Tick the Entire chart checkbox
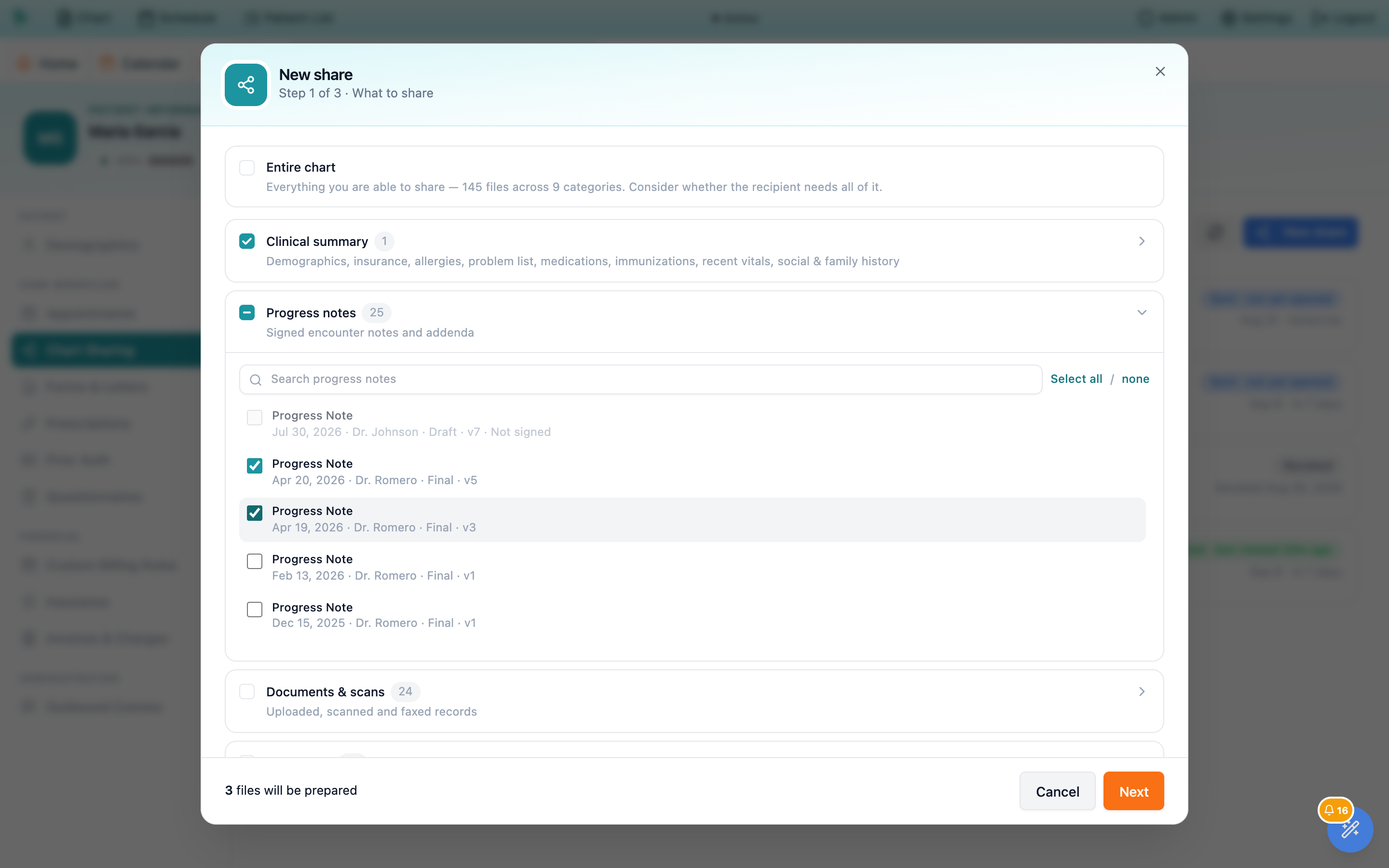This screenshot has height=868, width=1389. point(247,168)
